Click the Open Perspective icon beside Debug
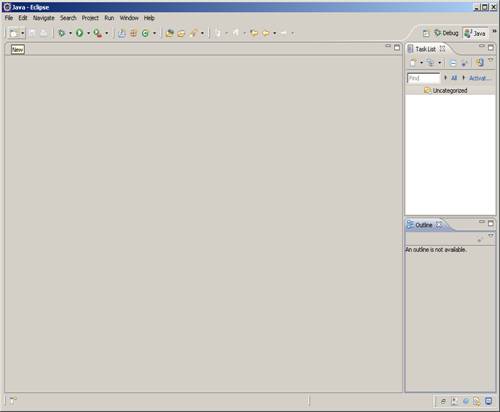Viewport: 500px width, 412px height. (x=426, y=33)
